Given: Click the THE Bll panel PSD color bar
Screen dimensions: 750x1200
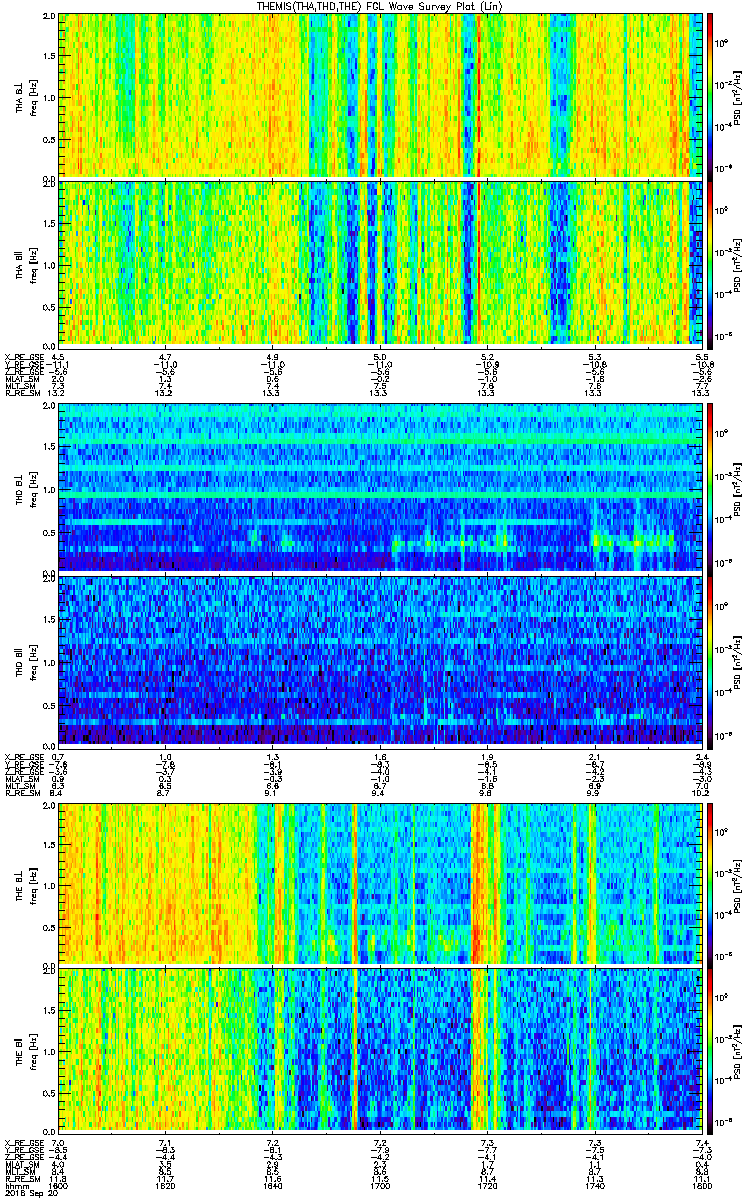Looking at the screenshot, I should coord(711,1050).
